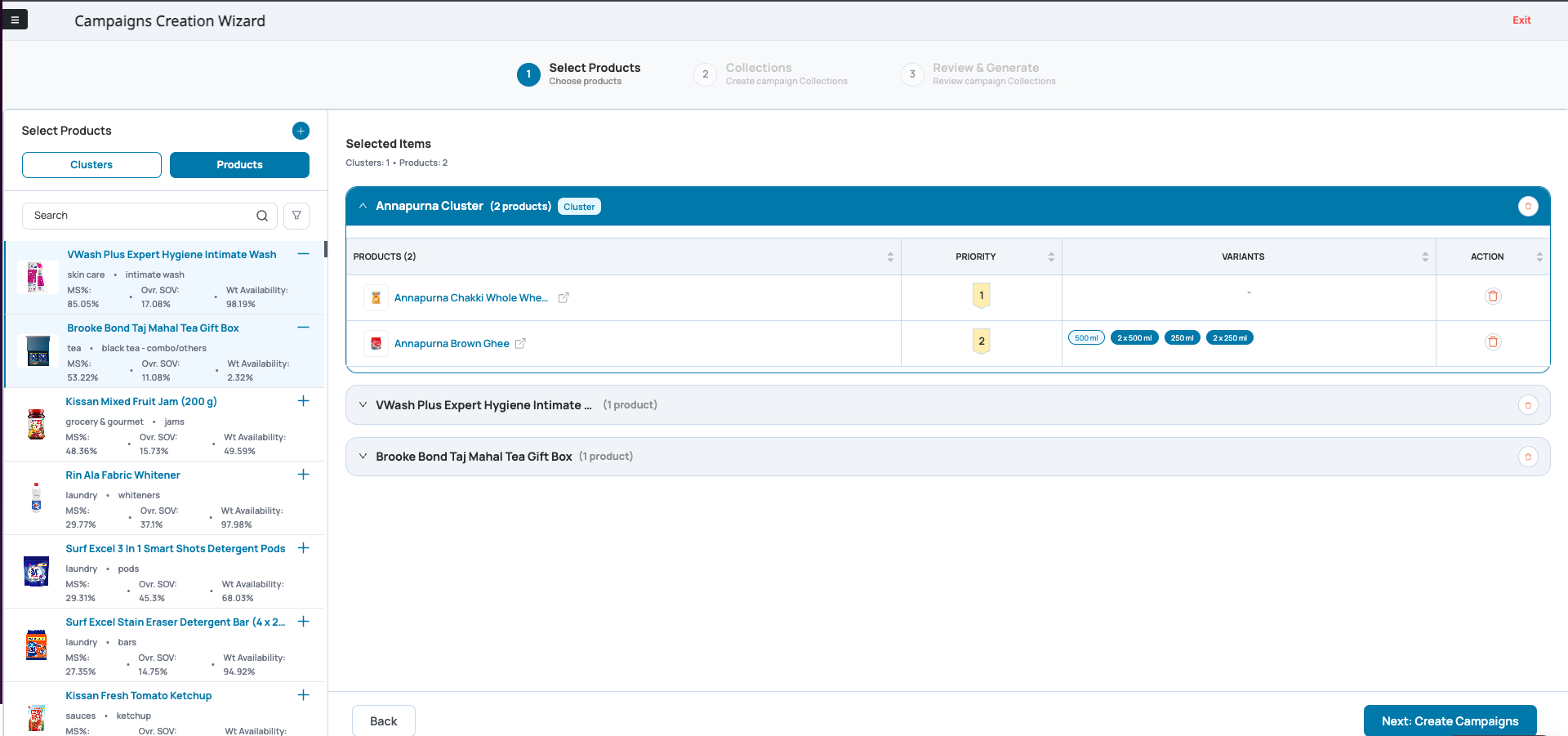The height and width of the screenshot is (736, 1568).
Task: Click the Campaigns Creation Wizard title
Action: [170, 21]
